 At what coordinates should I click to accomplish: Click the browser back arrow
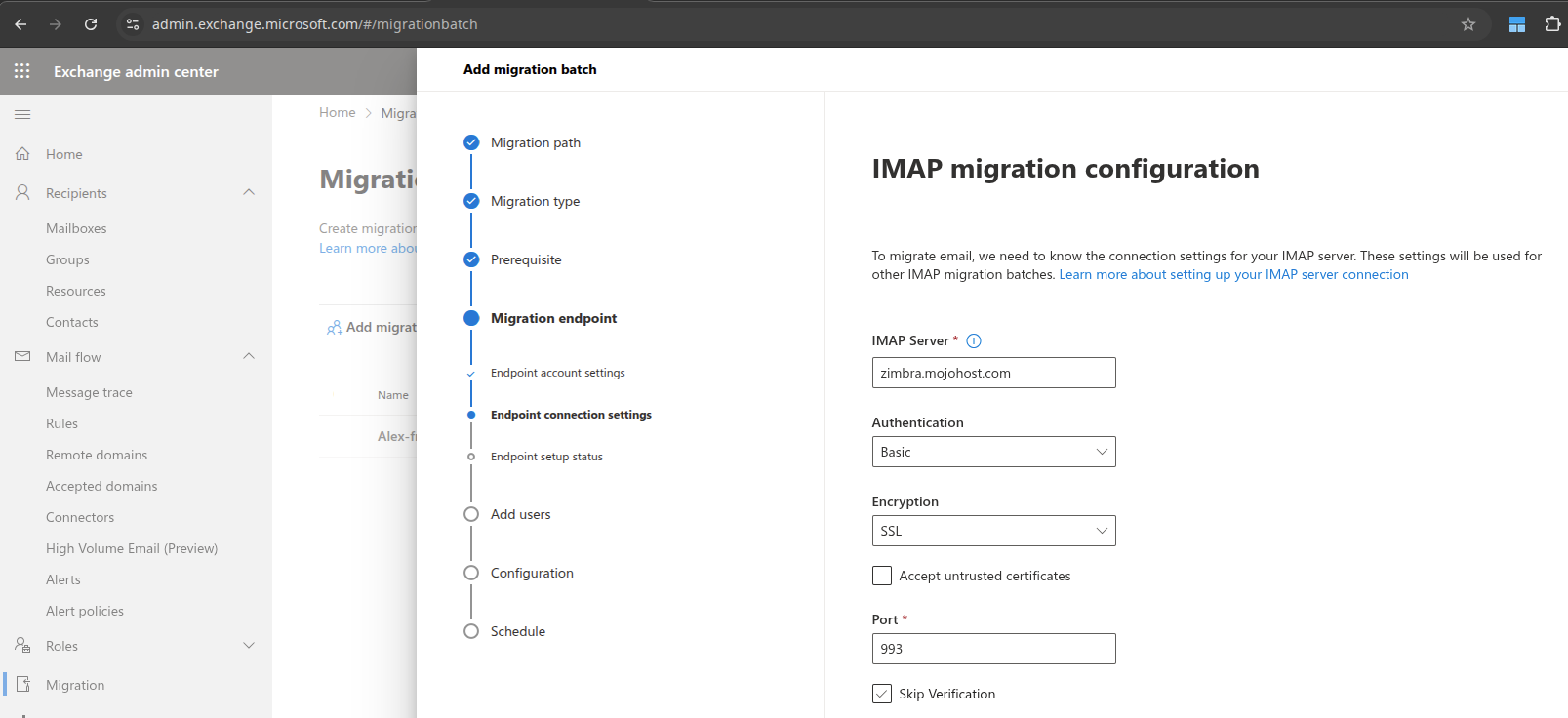20,24
